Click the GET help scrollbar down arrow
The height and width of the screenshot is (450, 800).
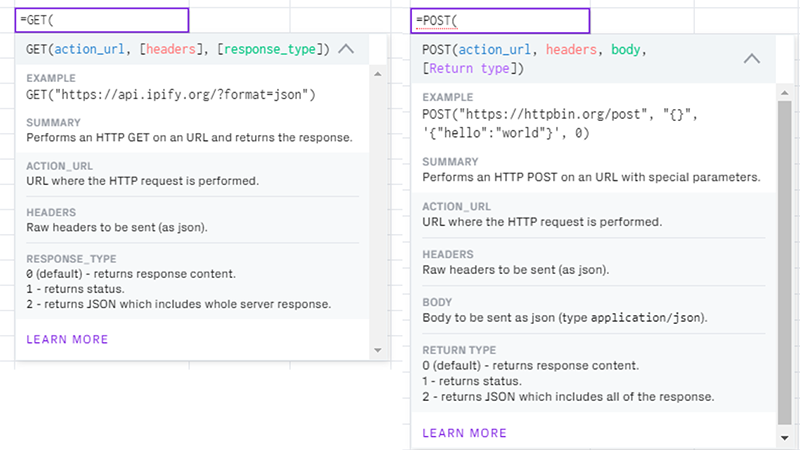(377, 350)
